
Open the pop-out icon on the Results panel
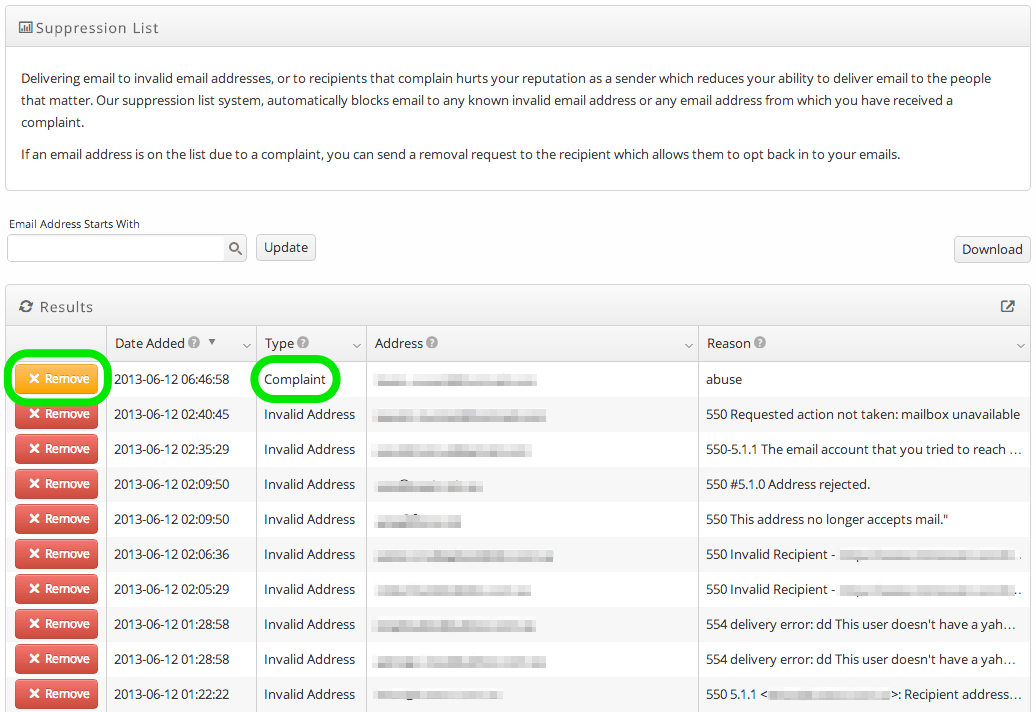point(1008,306)
